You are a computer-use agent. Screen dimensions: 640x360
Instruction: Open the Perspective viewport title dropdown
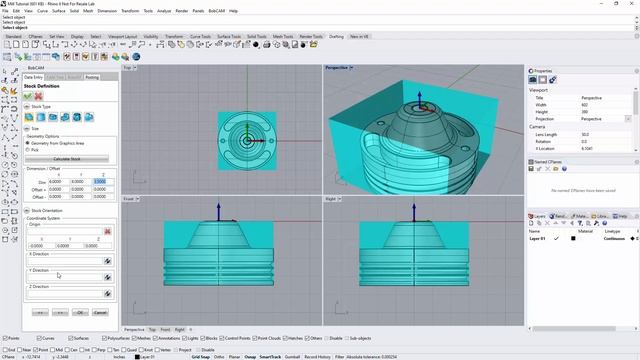point(351,68)
